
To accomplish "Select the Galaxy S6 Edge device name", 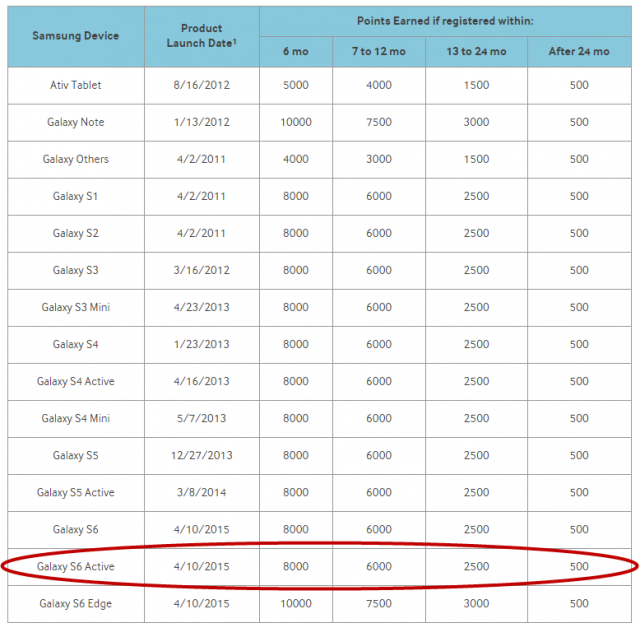I will (76, 603).
